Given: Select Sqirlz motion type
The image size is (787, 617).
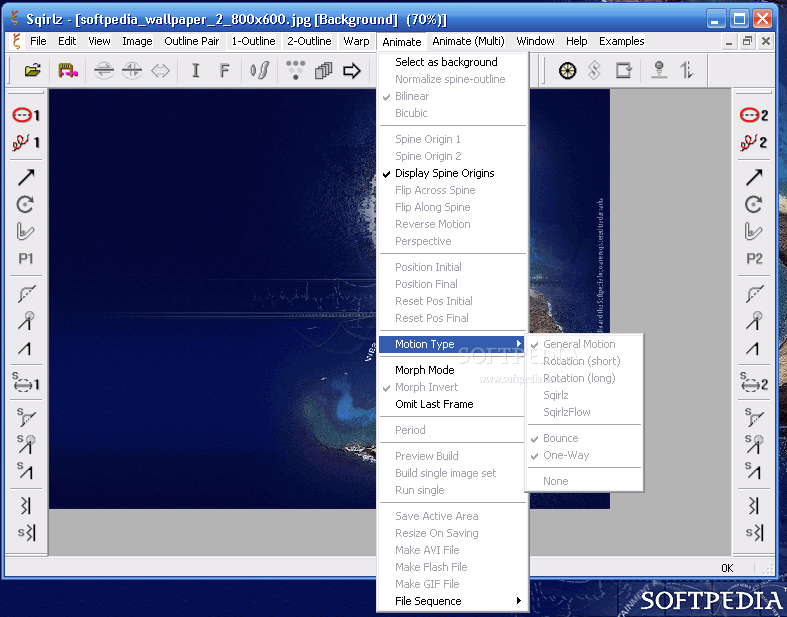Looking at the screenshot, I should [556, 395].
